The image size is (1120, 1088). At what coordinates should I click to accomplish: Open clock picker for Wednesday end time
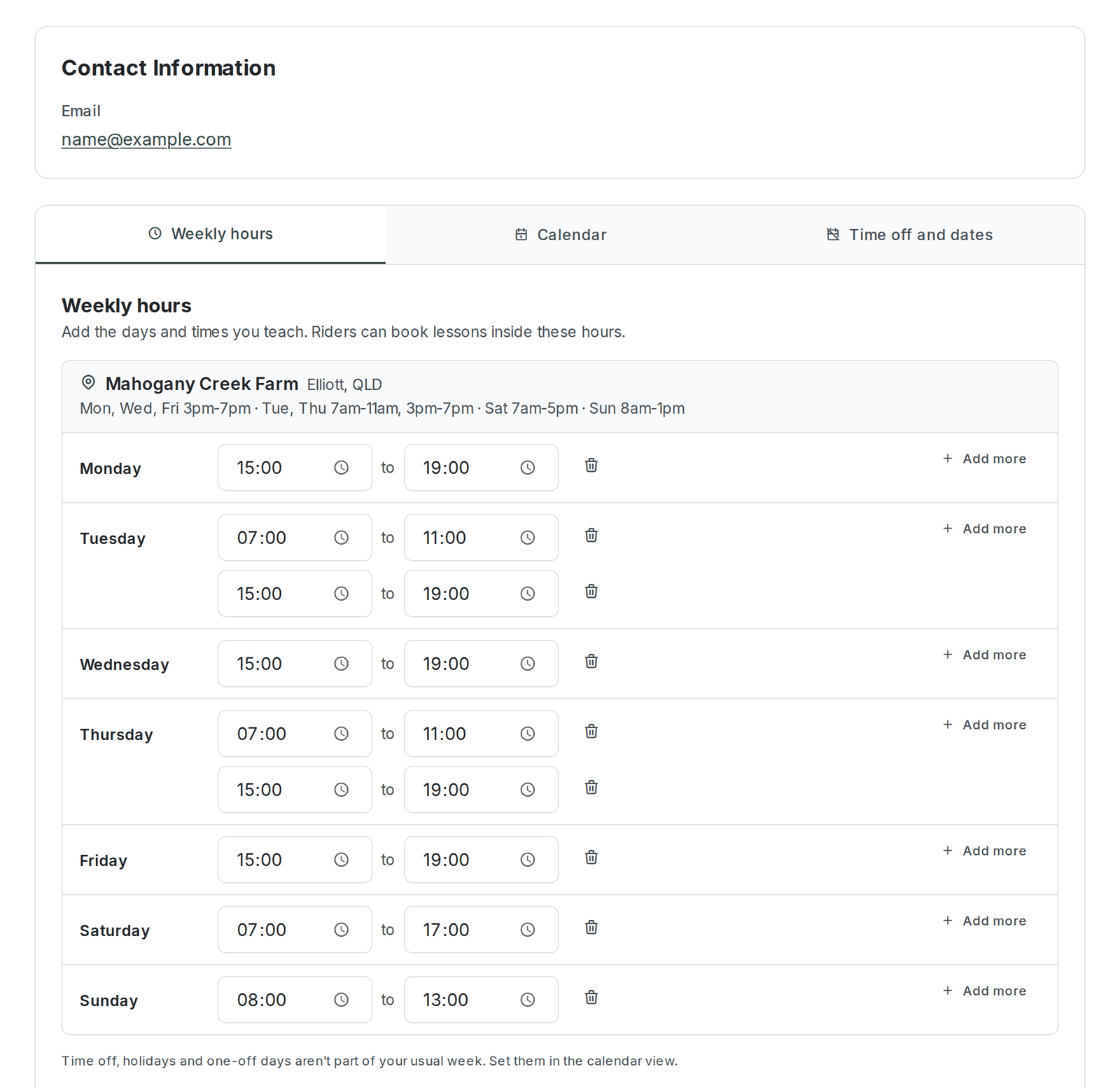click(528, 664)
